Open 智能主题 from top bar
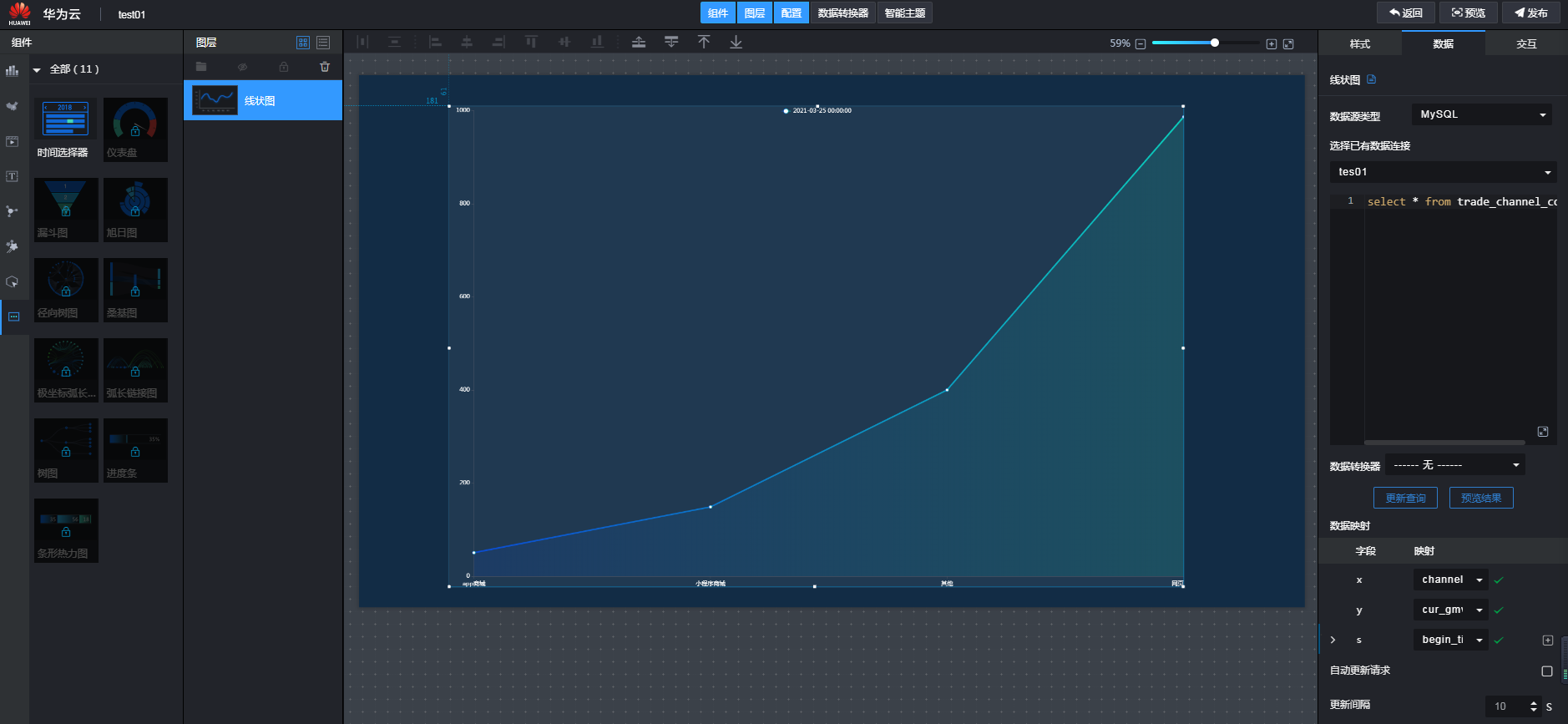Viewport: 1568px width, 724px height. (905, 13)
